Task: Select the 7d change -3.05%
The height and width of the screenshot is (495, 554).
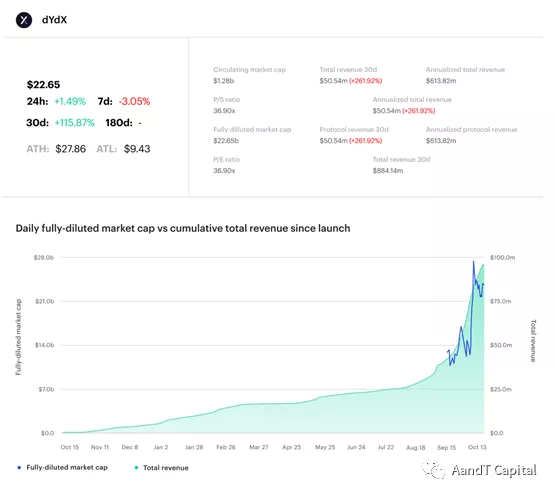Action: click(134, 101)
